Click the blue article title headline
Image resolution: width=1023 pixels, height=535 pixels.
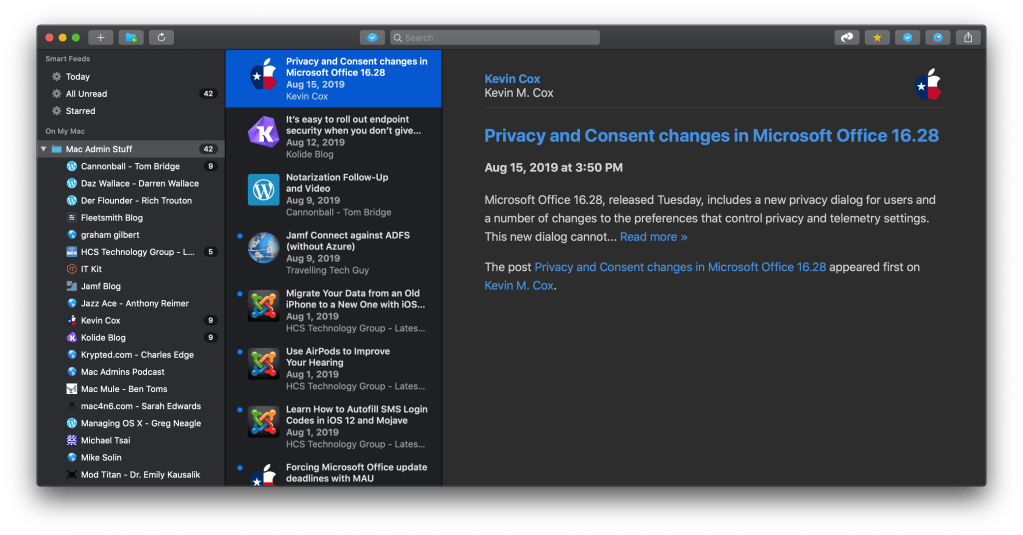711,135
